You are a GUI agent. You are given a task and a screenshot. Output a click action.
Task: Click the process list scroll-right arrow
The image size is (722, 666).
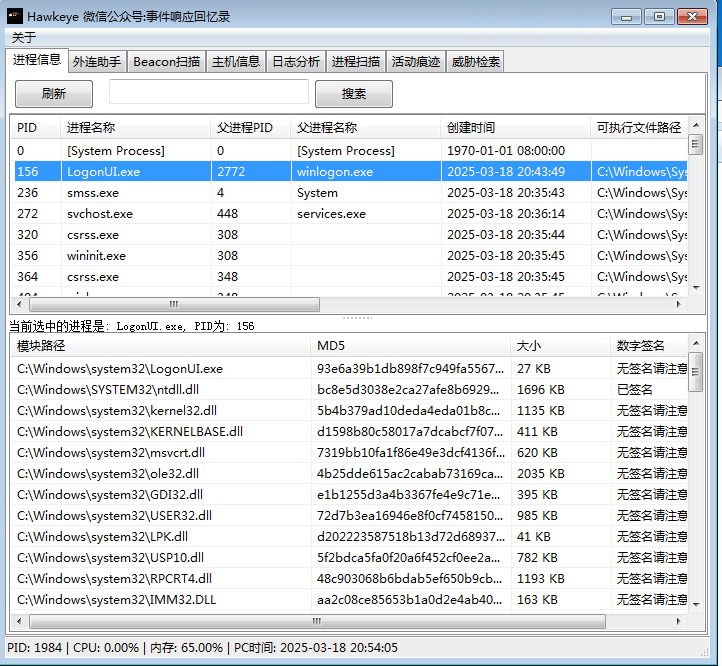[x=679, y=304]
